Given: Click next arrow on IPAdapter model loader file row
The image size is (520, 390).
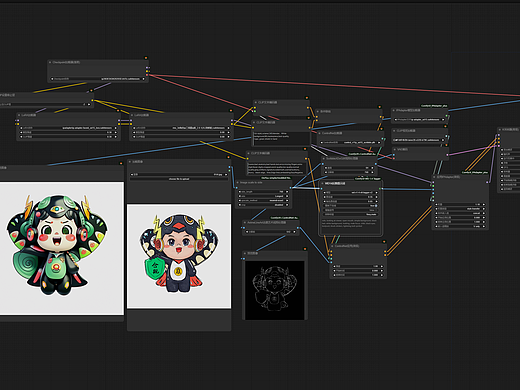Looking at the screenshot, I should [x=443, y=119].
